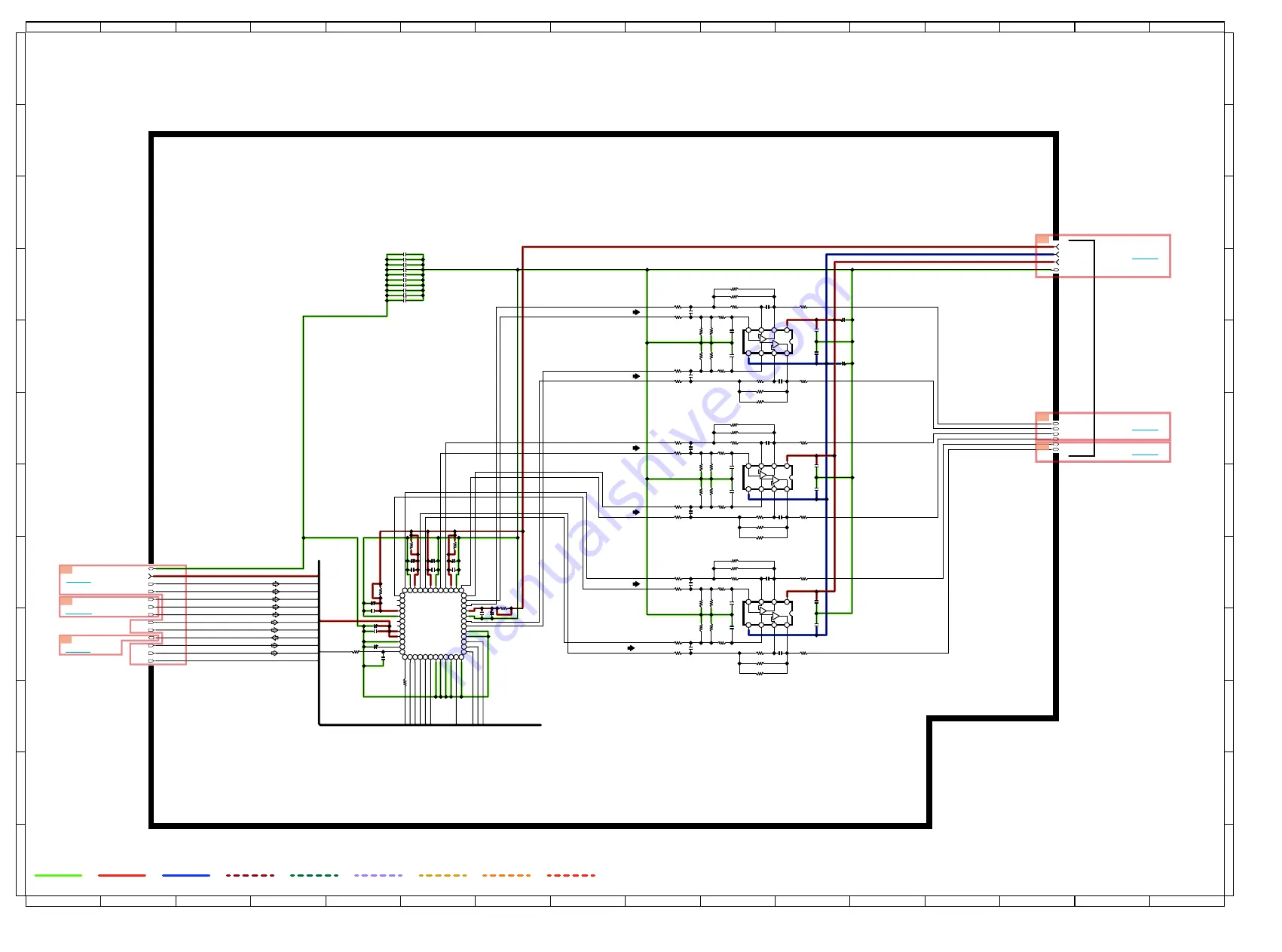Select the light green solid legend line
The height and width of the screenshot is (952, 1282).
pos(58,875)
